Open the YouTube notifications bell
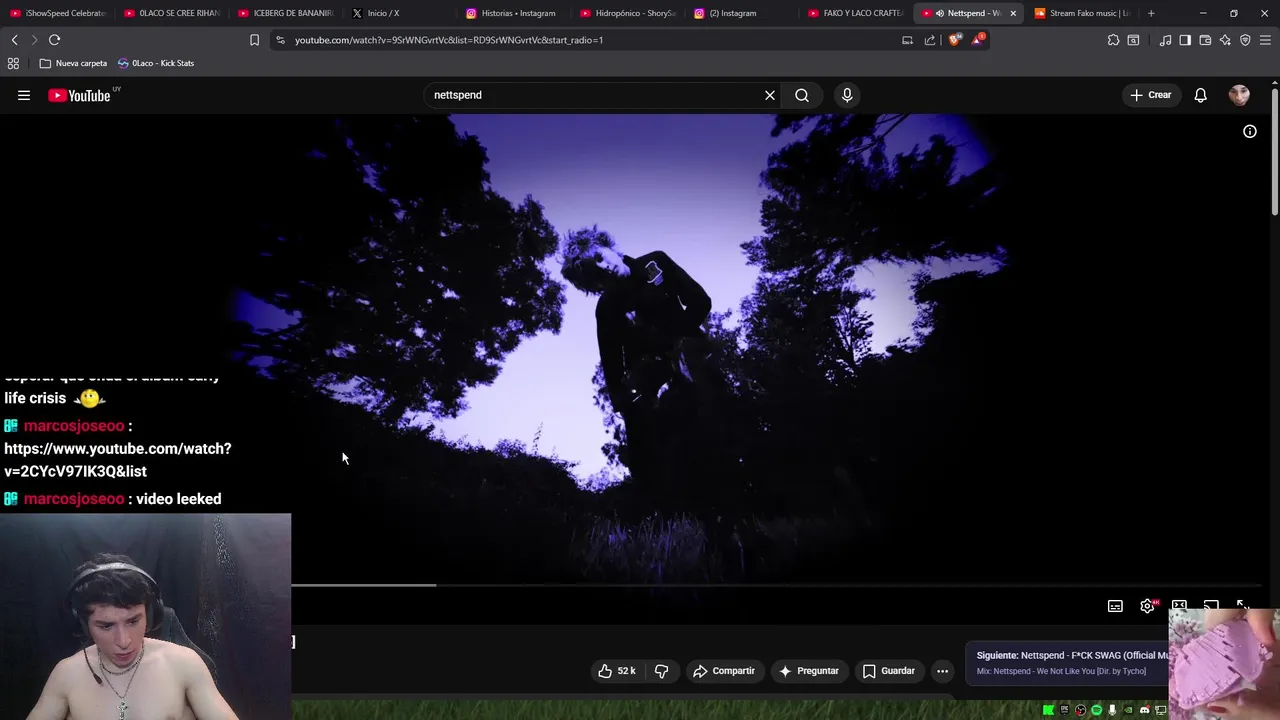Screen dimensions: 1280x720 pos(1201,95)
